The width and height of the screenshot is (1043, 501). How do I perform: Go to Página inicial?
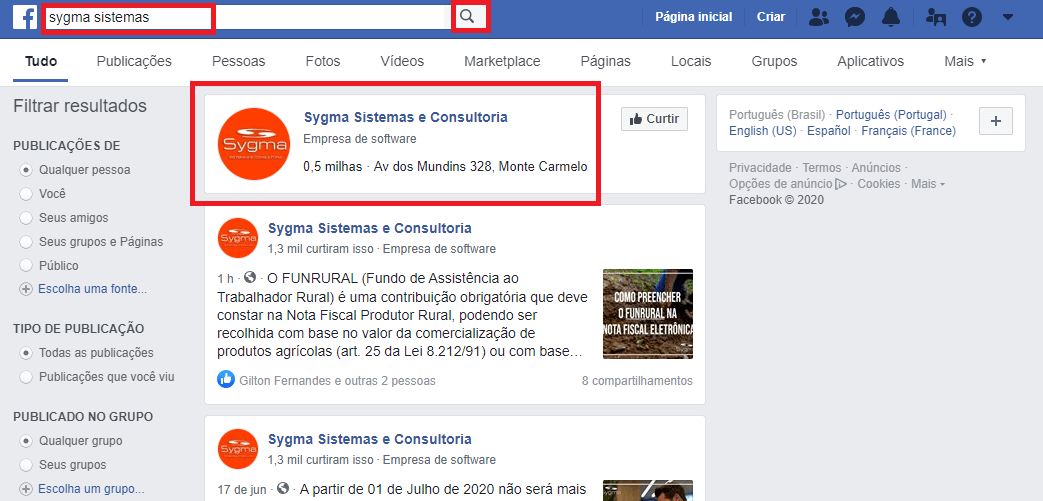(x=694, y=17)
